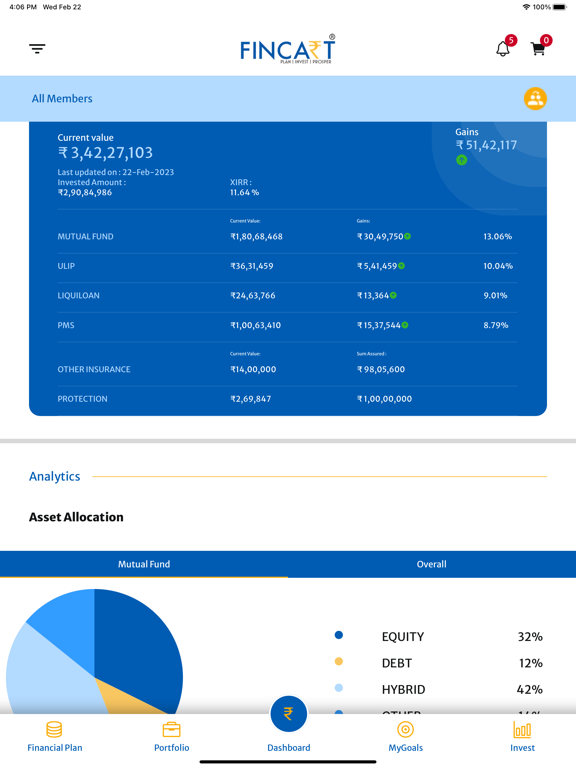
Task: Tap XIRR value 11.64 %
Action: [x=244, y=192]
